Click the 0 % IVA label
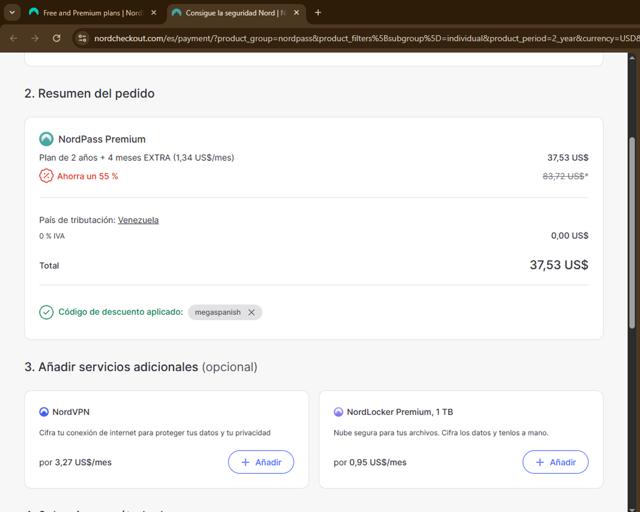The height and width of the screenshot is (512, 640). pyautogui.click(x=52, y=236)
